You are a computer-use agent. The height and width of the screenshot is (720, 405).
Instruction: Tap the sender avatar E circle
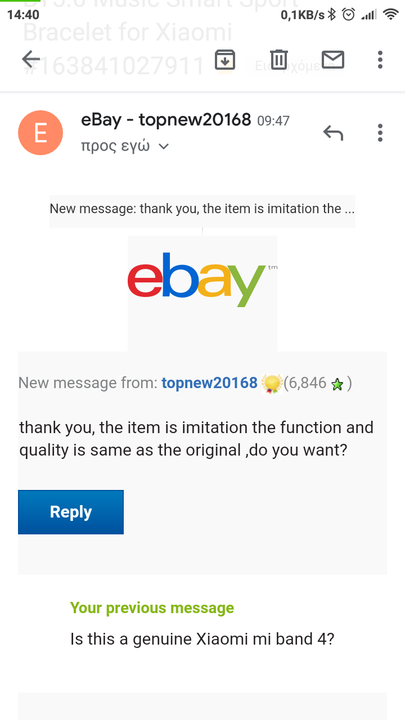click(40, 133)
